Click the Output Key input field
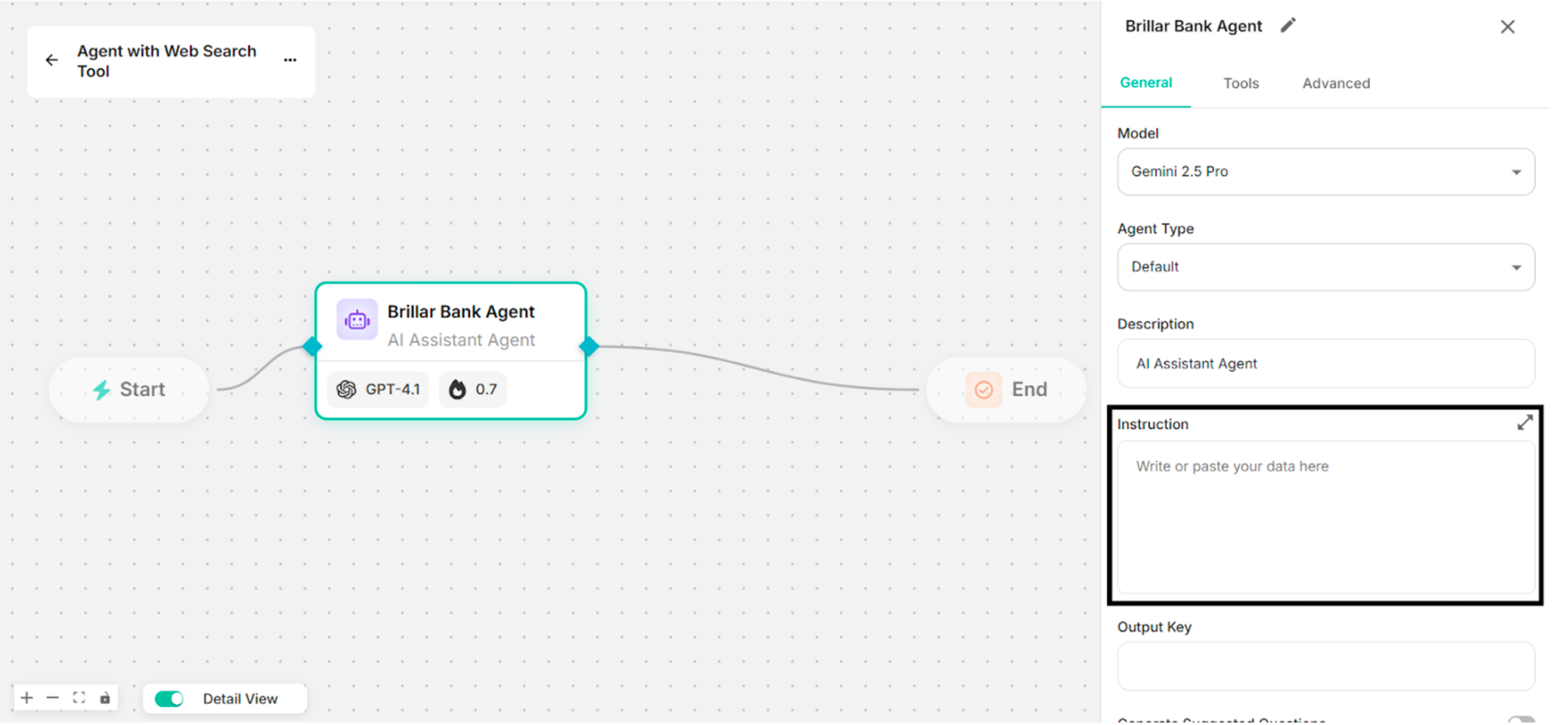The height and width of the screenshot is (725, 1568). [x=1326, y=667]
